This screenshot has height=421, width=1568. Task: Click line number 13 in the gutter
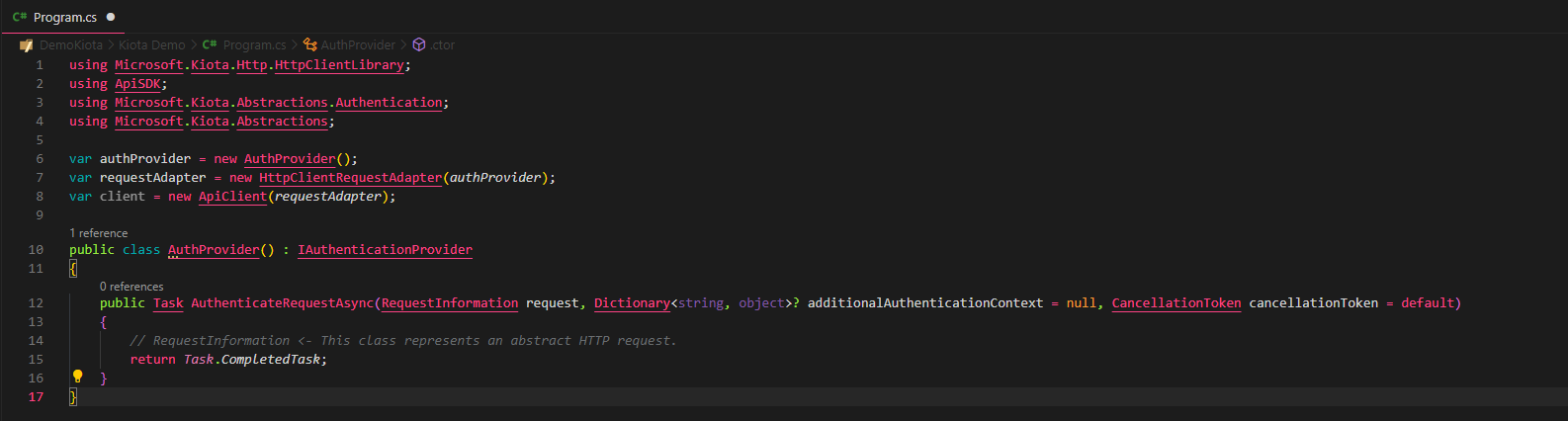36,321
